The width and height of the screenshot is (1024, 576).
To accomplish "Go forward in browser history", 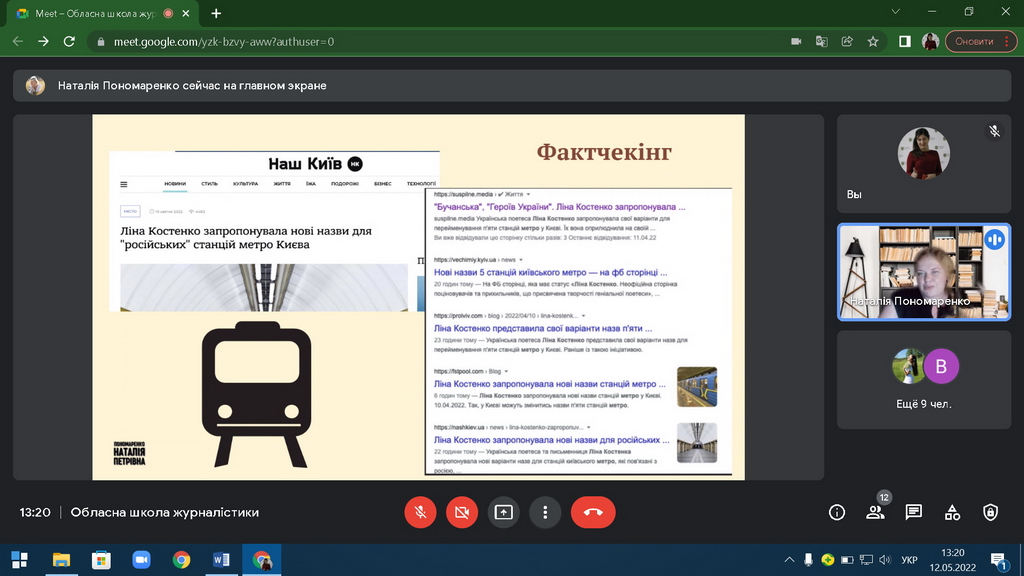I will (43, 41).
